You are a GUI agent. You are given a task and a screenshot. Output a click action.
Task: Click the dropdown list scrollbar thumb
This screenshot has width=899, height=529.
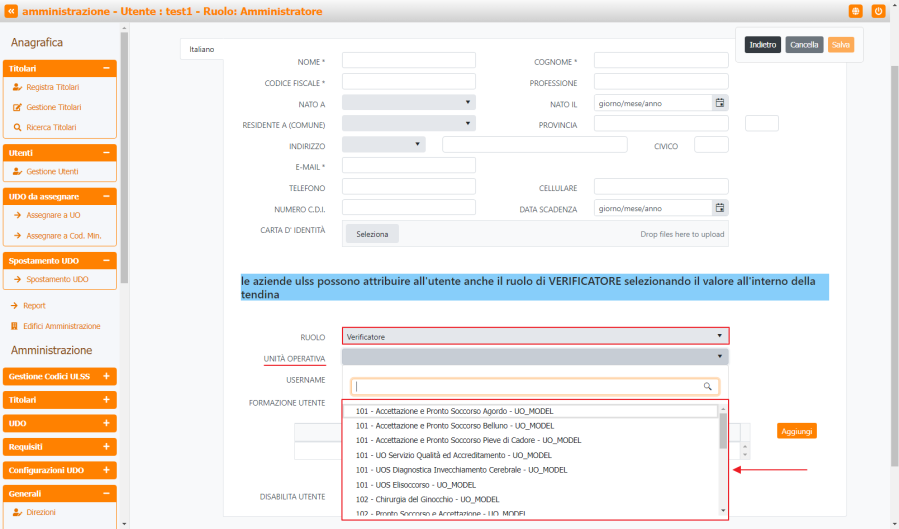coord(723,432)
